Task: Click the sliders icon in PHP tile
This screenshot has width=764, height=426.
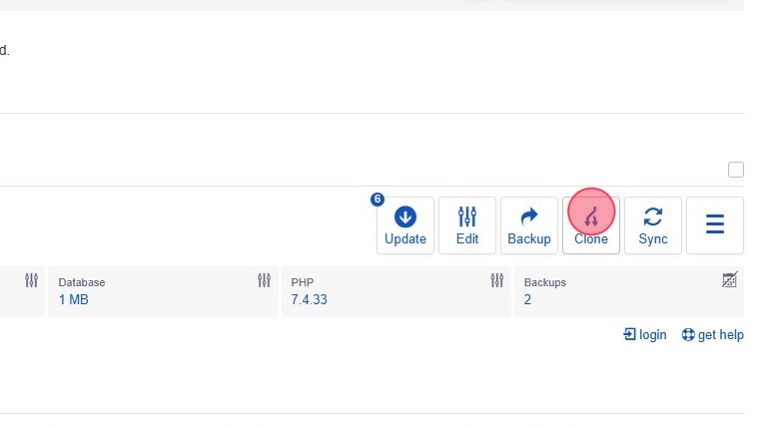Action: 497,281
